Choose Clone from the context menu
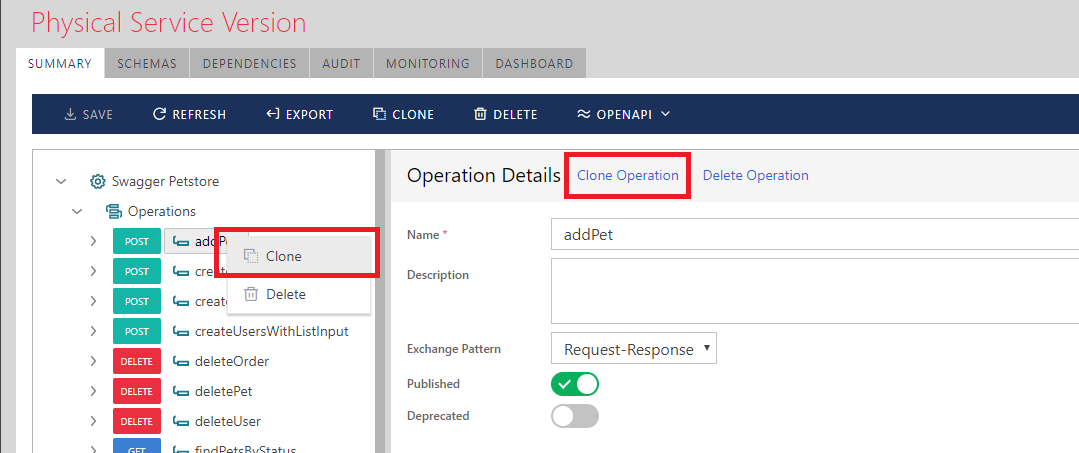Viewport: 1079px width, 453px height. [x=284, y=256]
